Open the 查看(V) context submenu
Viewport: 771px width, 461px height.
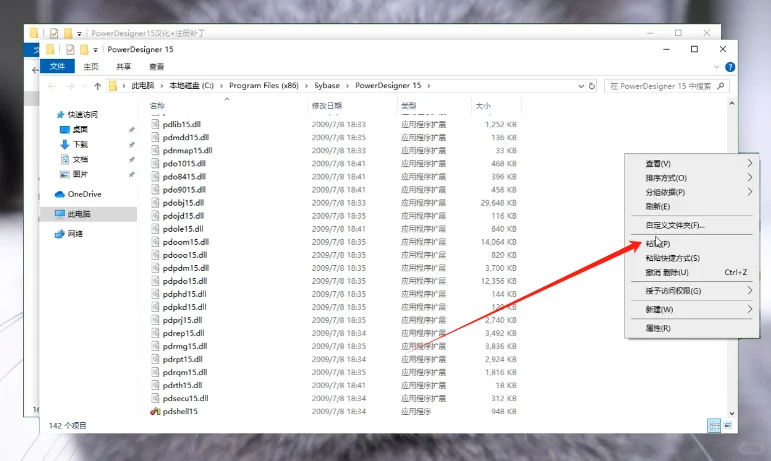pyautogui.click(x=692, y=164)
